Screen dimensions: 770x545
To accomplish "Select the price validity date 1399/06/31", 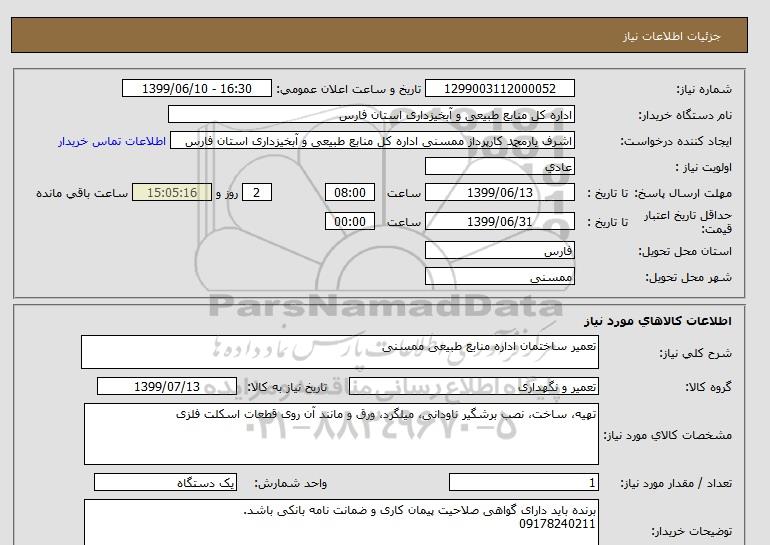I will (500, 221).
